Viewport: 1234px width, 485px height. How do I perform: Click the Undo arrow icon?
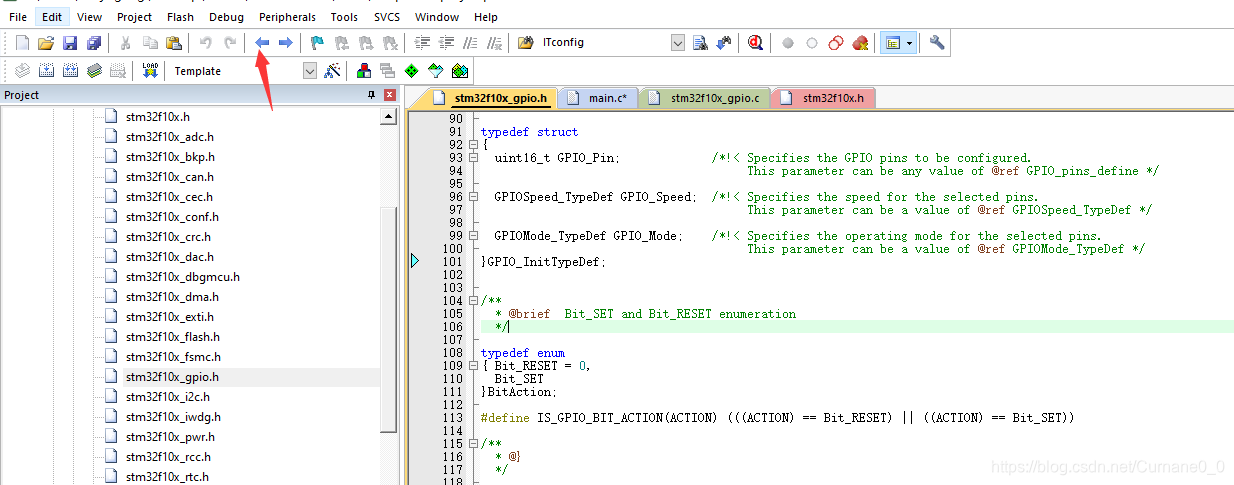pyautogui.click(x=206, y=43)
